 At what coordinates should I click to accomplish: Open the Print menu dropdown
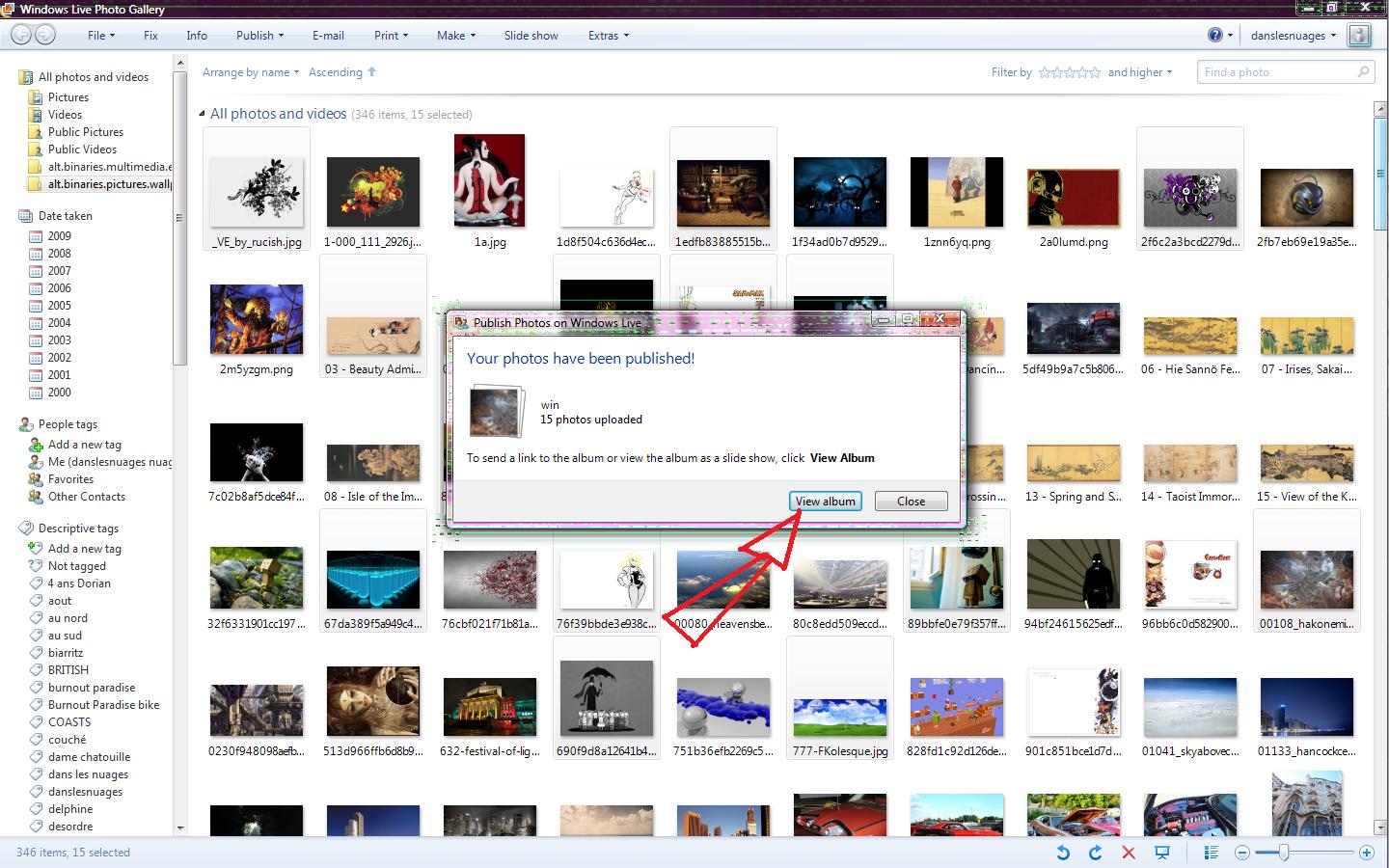pyautogui.click(x=391, y=36)
